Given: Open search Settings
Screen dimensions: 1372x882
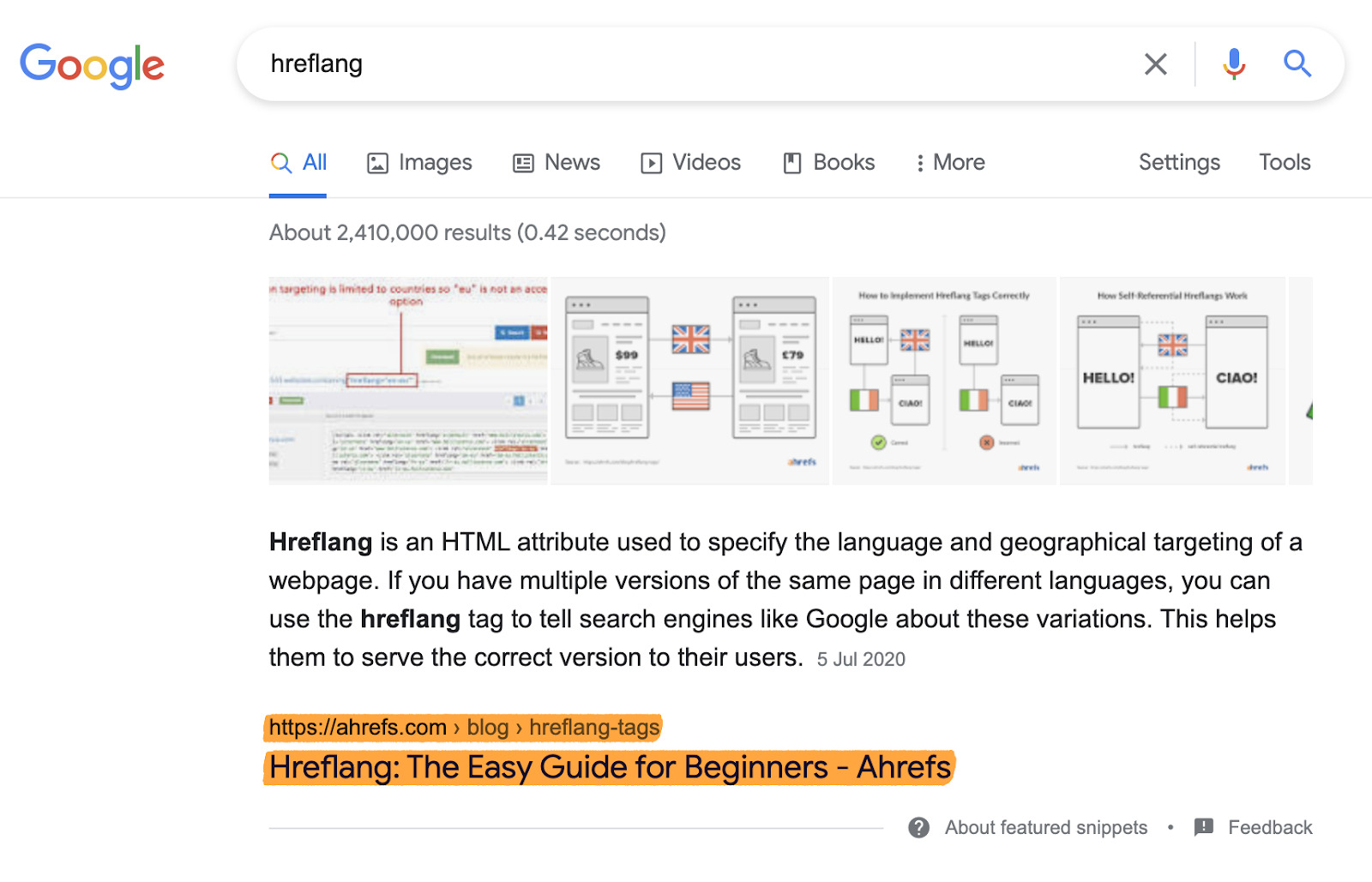Looking at the screenshot, I should point(1179,163).
